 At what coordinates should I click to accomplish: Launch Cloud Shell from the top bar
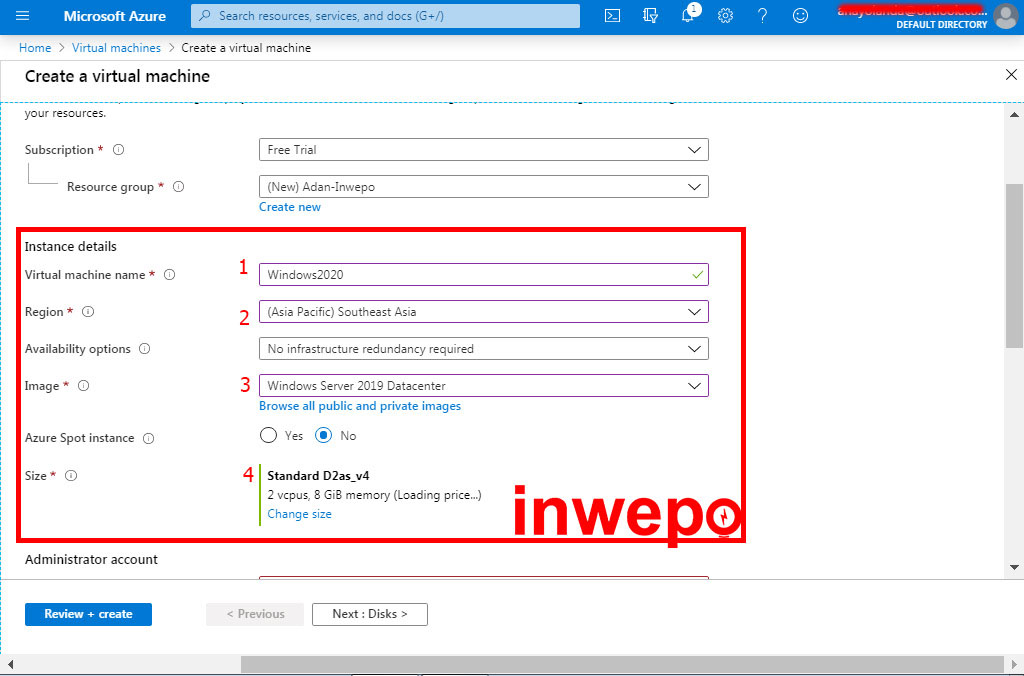[x=613, y=16]
